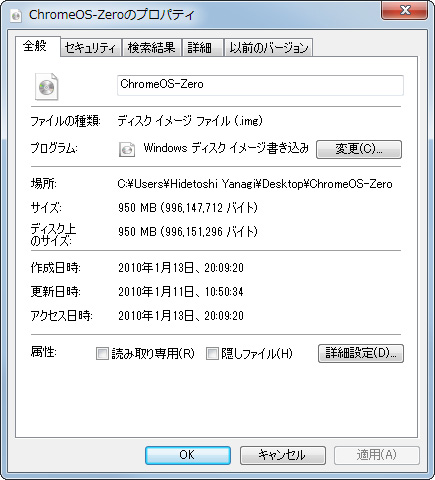Select the 全般 tab
This screenshot has width=435, height=480.
pyautogui.click(x=37, y=46)
